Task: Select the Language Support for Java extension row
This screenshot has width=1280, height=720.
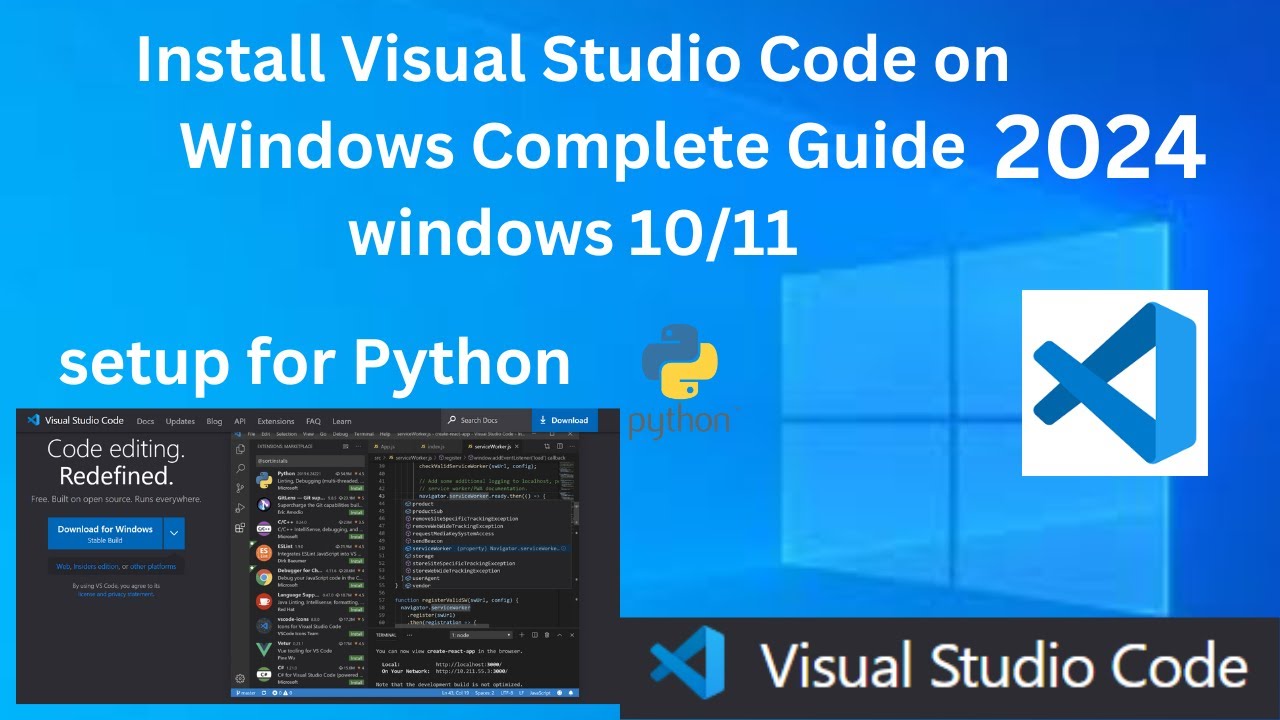Action: pos(309,601)
